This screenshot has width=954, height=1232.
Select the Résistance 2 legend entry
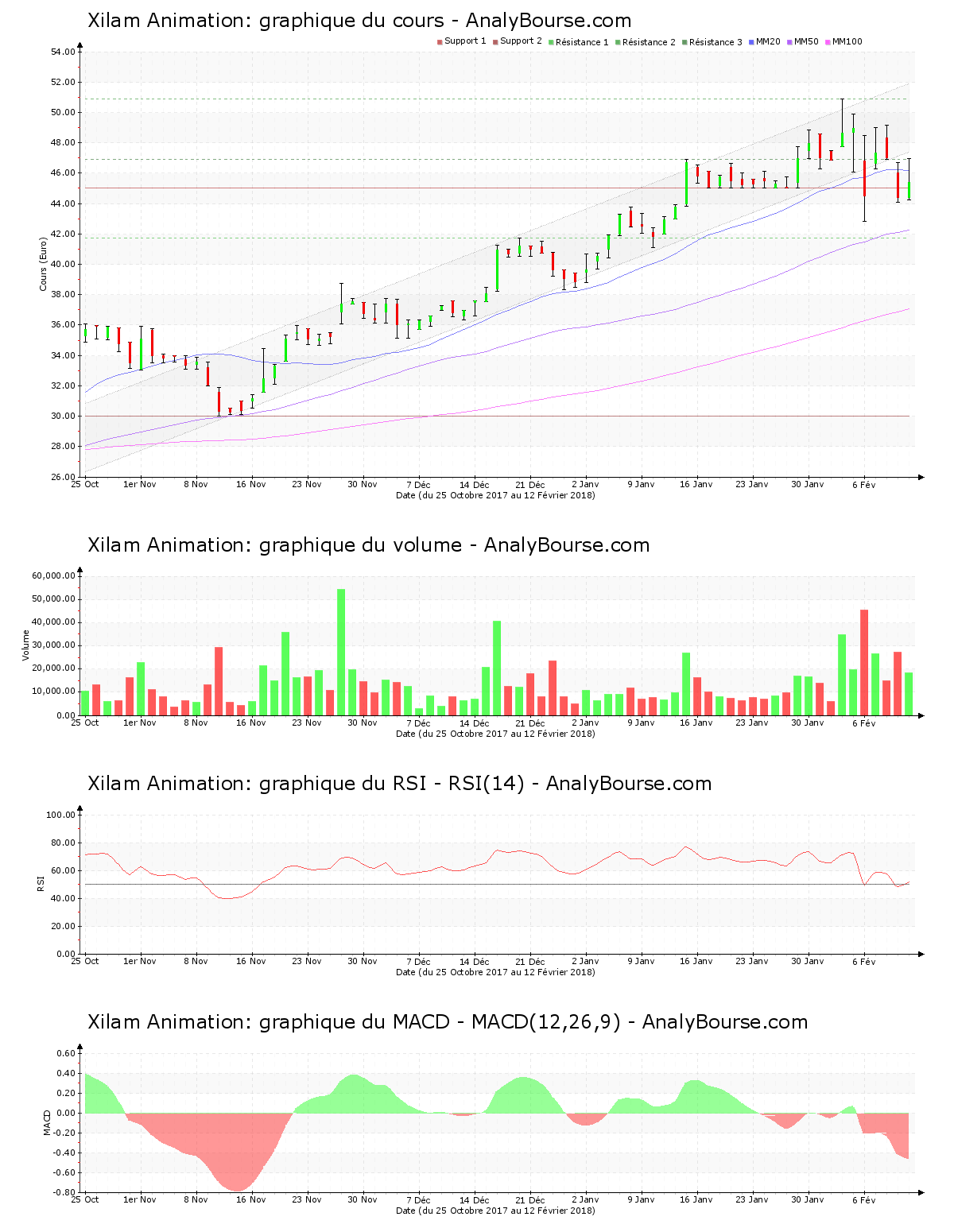646,42
